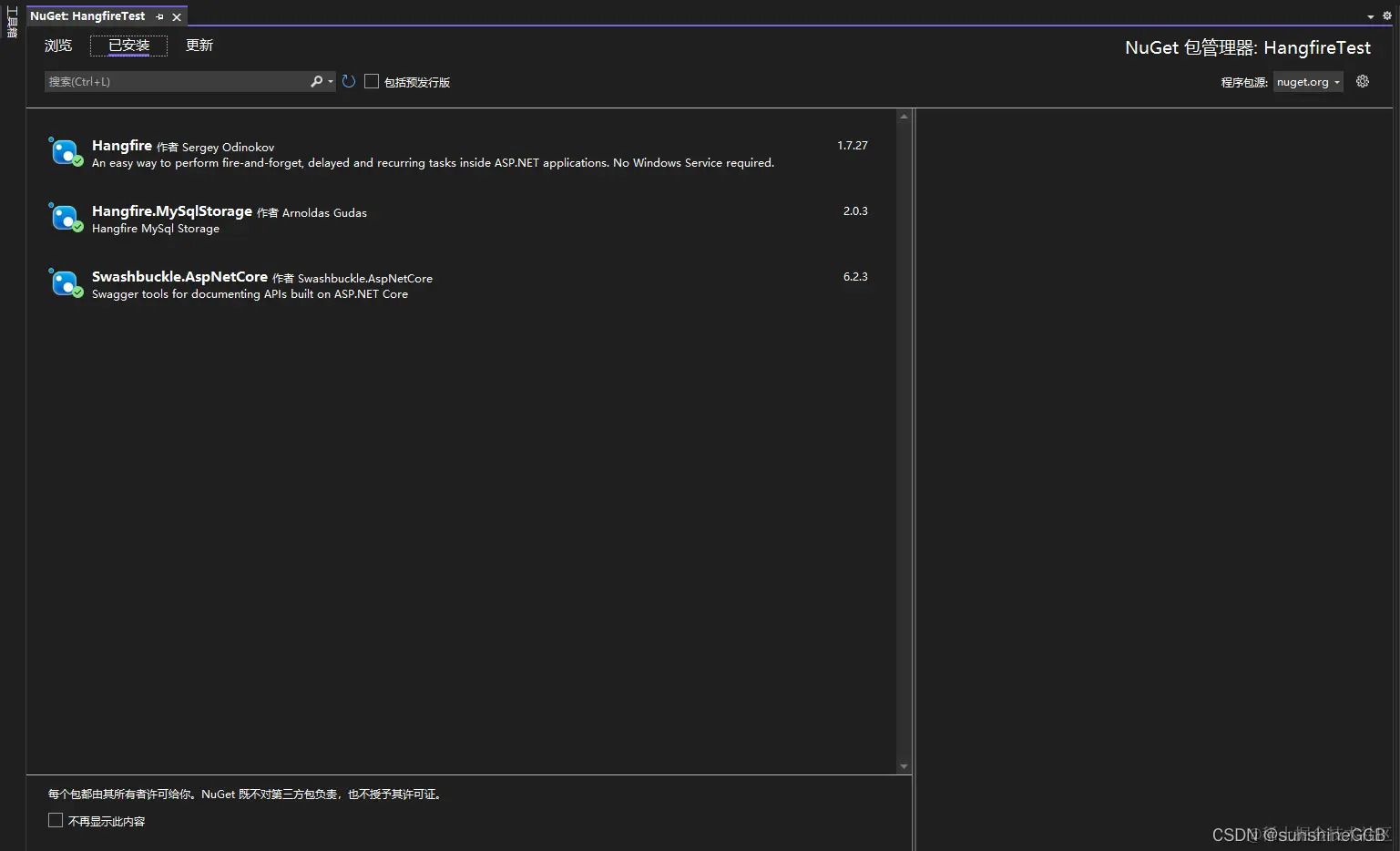Viewport: 1400px width, 851px height.
Task: Open the document tab list dropdown arrow
Action: click(x=1371, y=16)
